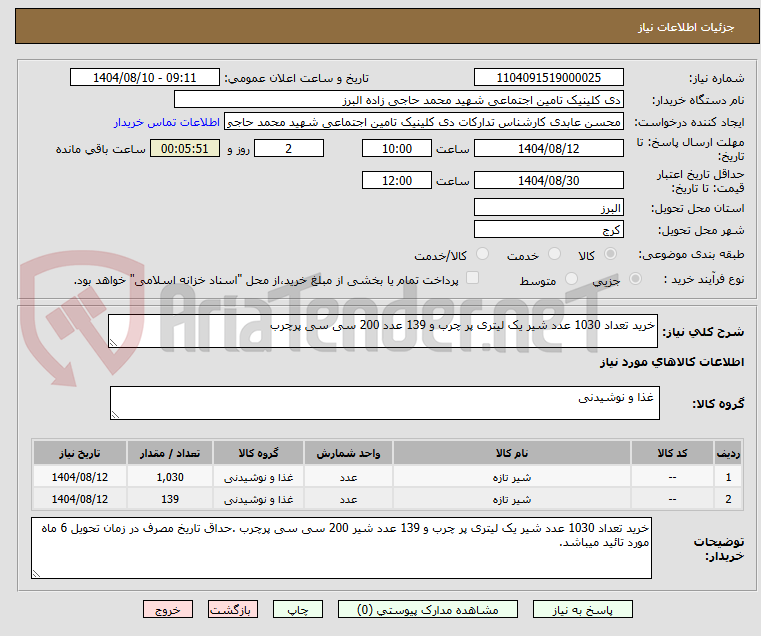Click date 1404/08/12 in row 1
761x636 pixels.
(x=80, y=477)
